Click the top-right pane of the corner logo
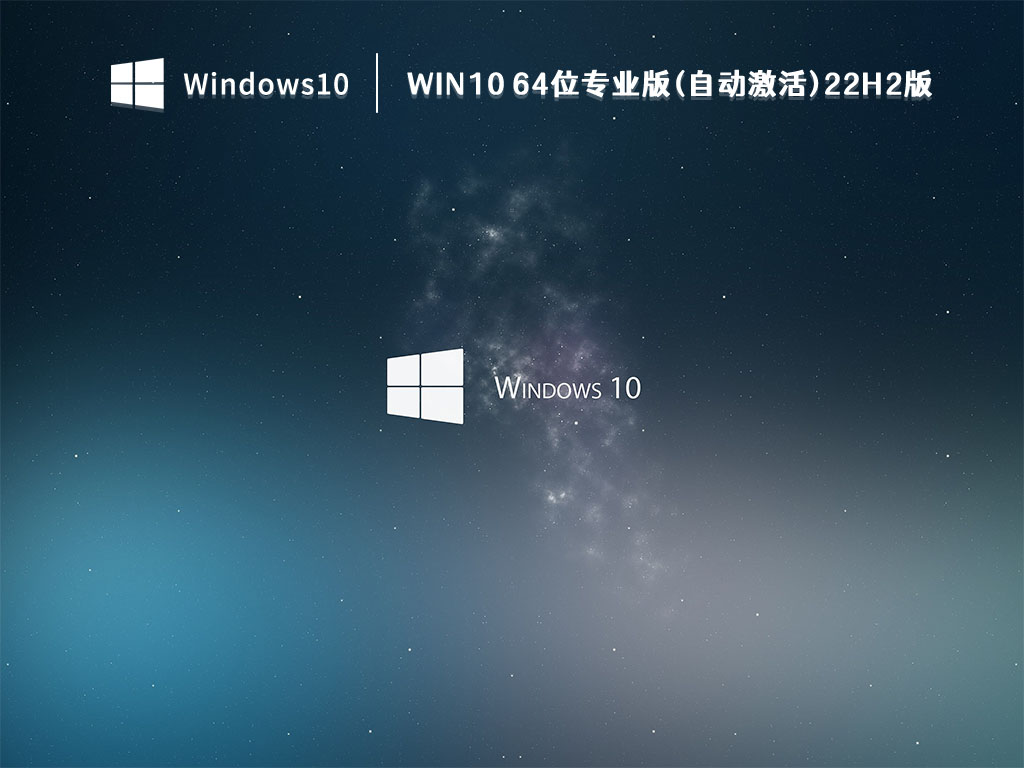Image resolution: width=1024 pixels, height=768 pixels. click(x=152, y=68)
